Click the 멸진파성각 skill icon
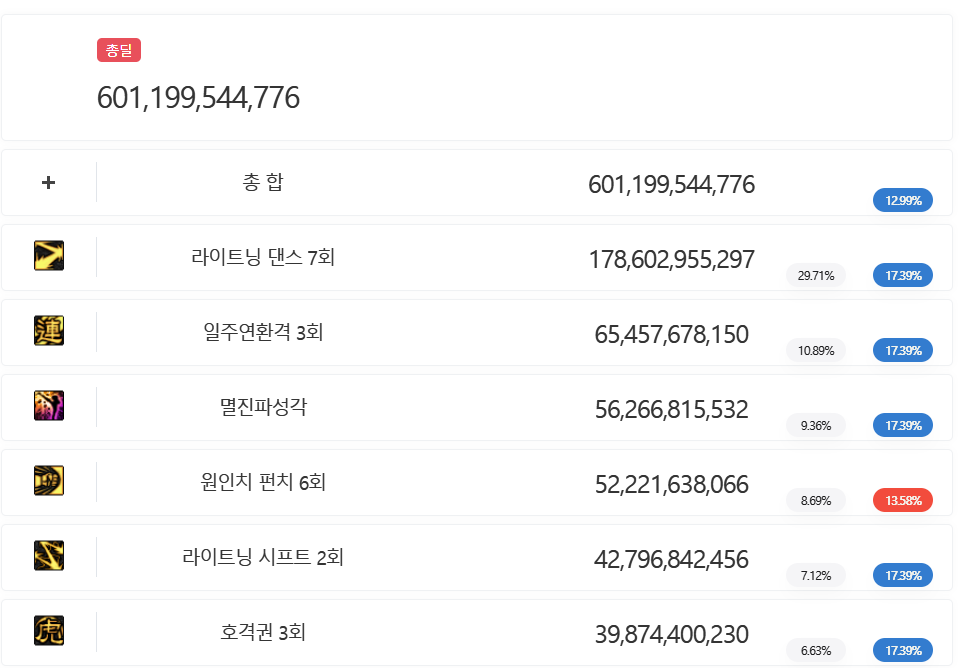This screenshot has height=668, width=960. pos(49,406)
